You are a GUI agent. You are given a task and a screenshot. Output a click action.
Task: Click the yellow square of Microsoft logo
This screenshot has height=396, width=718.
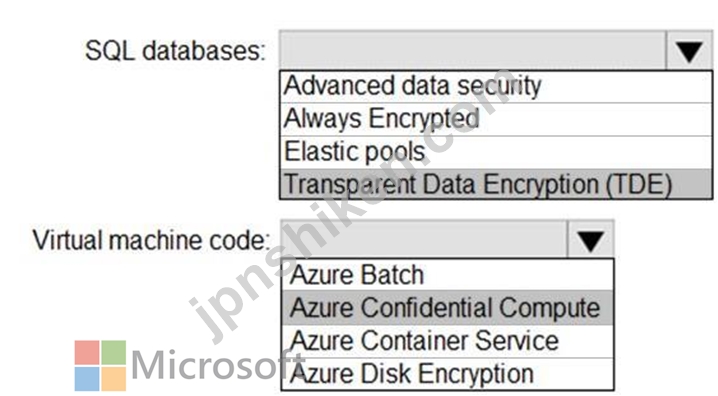pos(114,379)
